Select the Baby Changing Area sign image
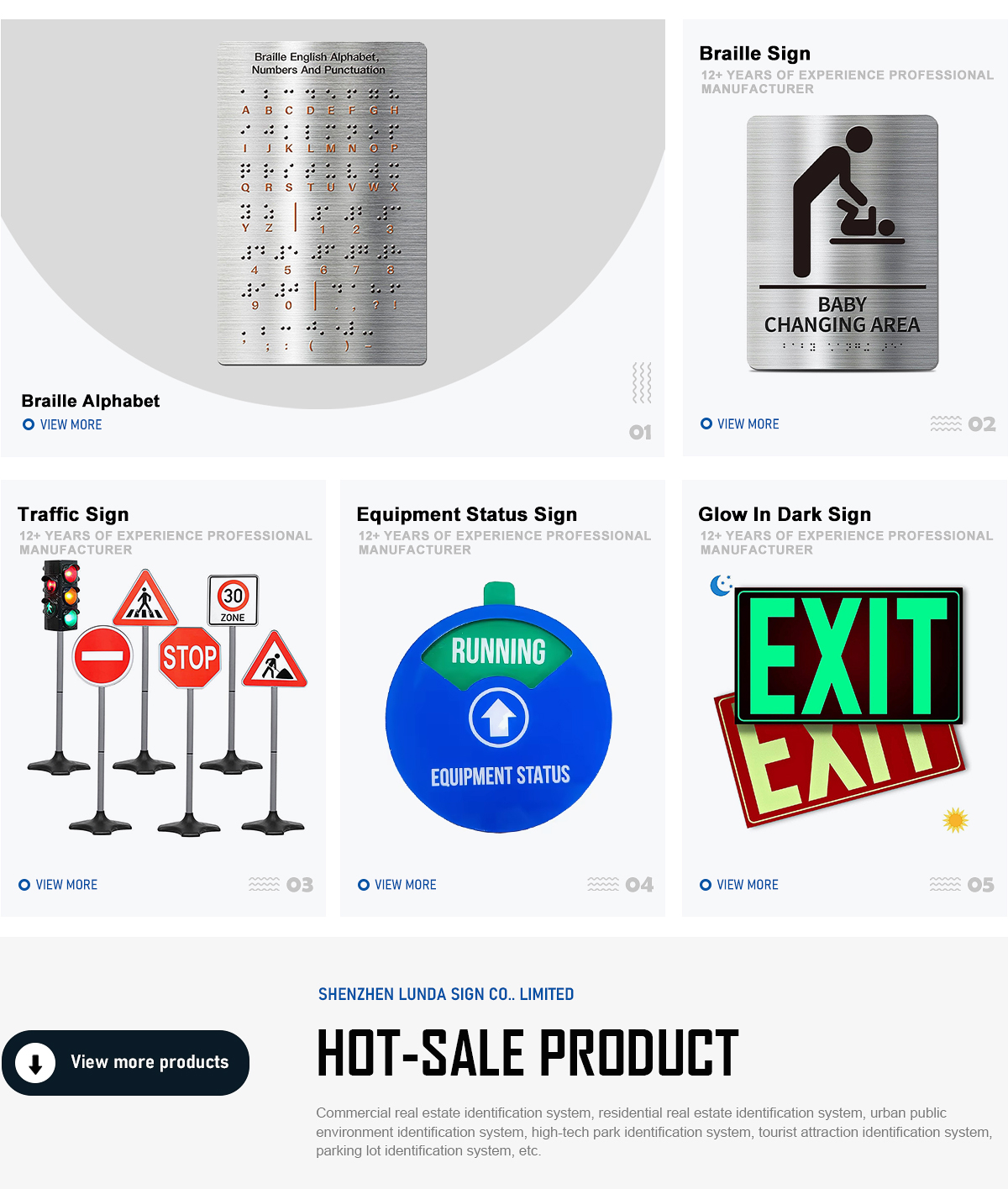This screenshot has width=1008, height=1189. pos(843,243)
